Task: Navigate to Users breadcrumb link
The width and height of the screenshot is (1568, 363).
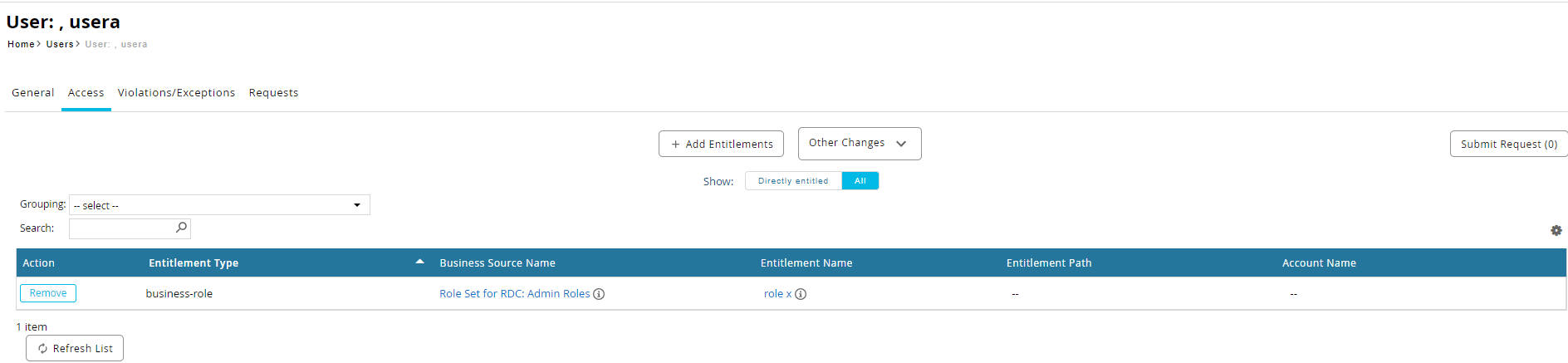Action: [x=60, y=45]
